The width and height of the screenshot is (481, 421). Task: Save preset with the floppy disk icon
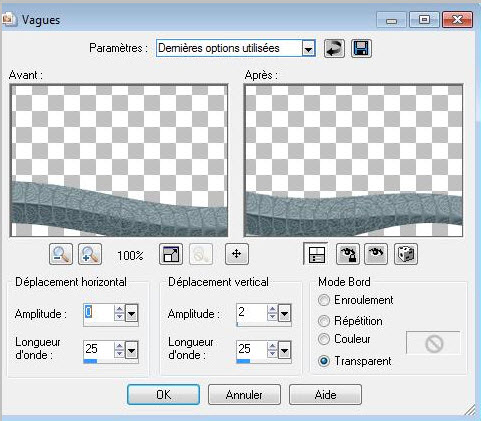coord(361,49)
